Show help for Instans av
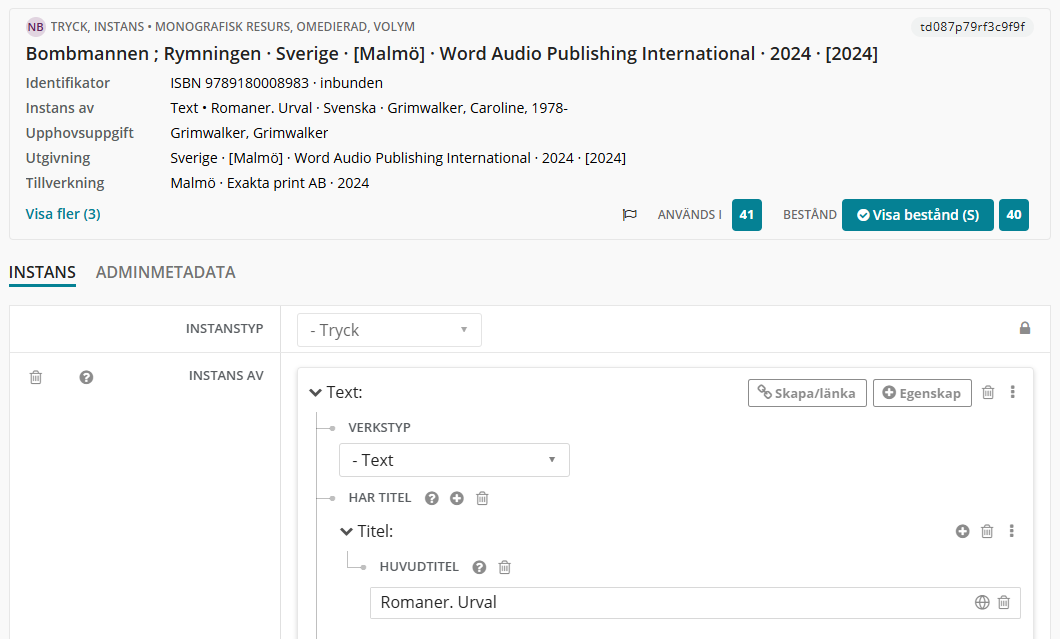The height and width of the screenshot is (639, 1060). pos(86,377)
